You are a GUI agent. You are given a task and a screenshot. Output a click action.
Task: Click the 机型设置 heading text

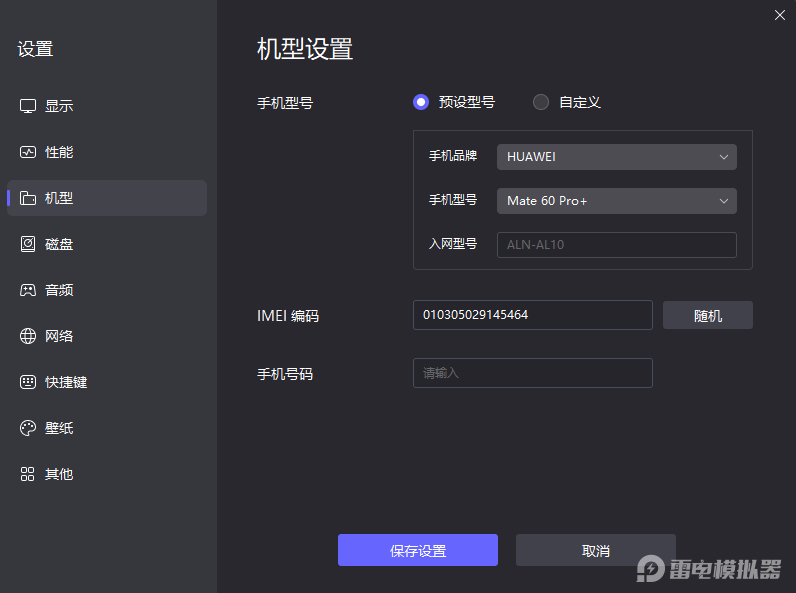pos(305,49)
